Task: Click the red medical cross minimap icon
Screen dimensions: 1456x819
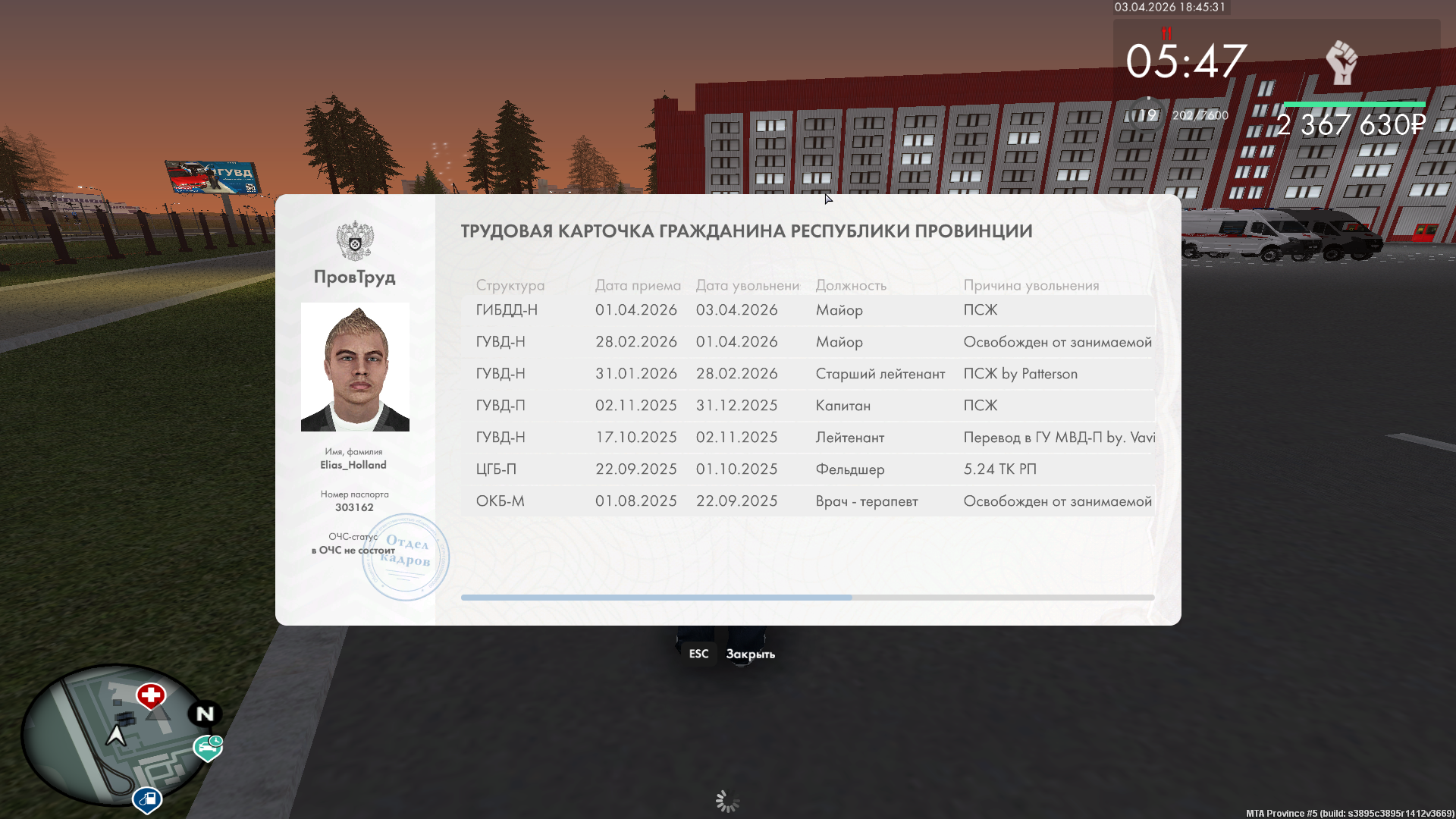Action: [x=151, y=695]
